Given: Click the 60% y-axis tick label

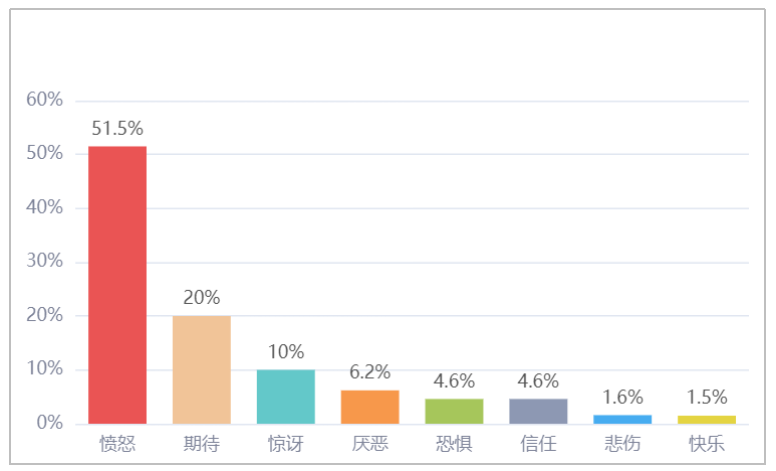Looking at the screenshot, I should 45,100.
